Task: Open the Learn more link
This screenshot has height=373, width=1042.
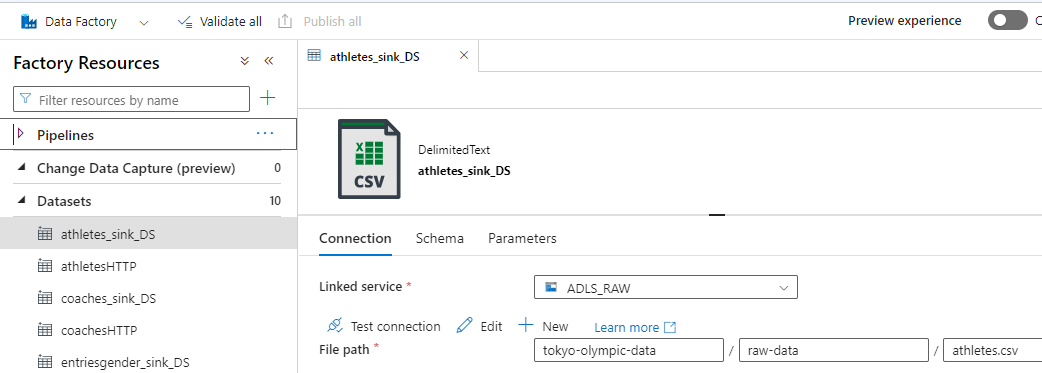Action: pyautogui.click(x=635, y=327)
